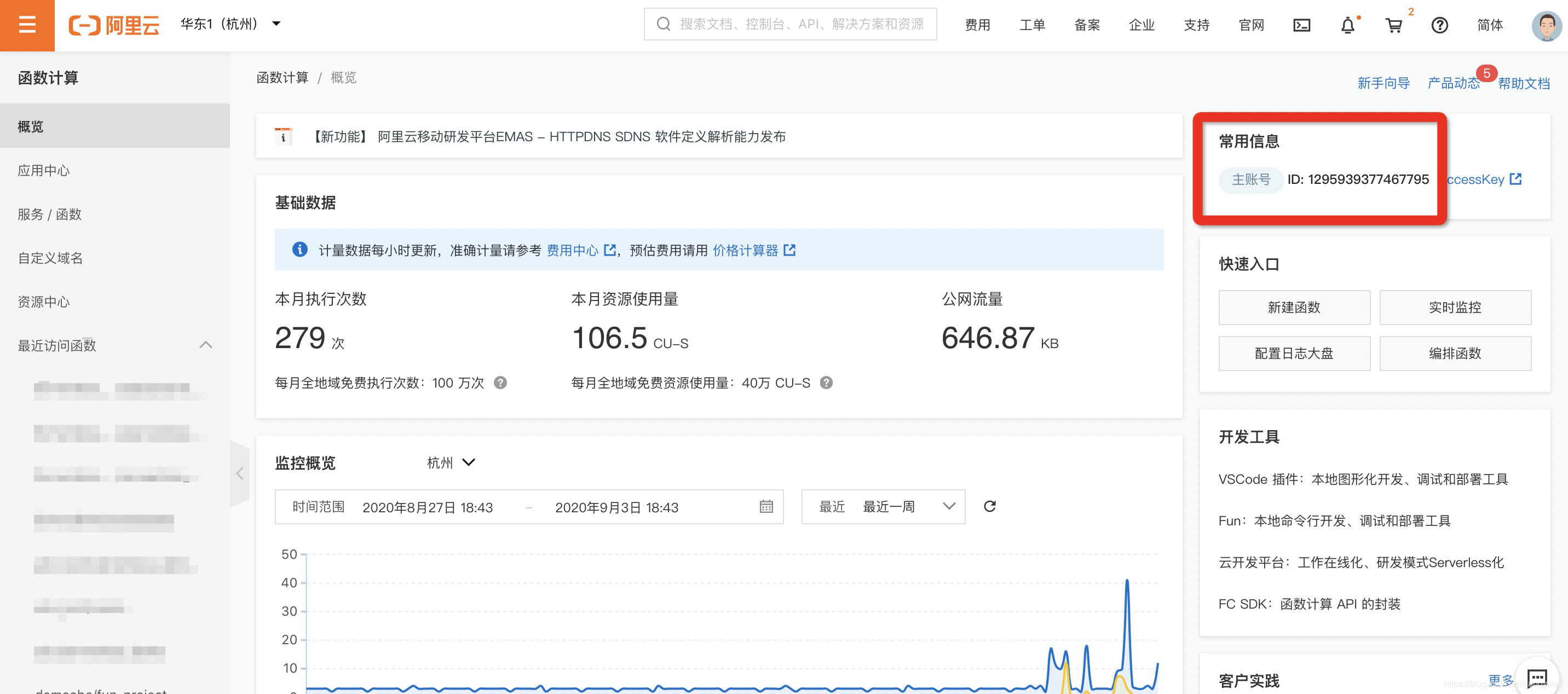1568x694 pixels.
Task: Open the shopping cart icon
Action: tap(1393, 25)
